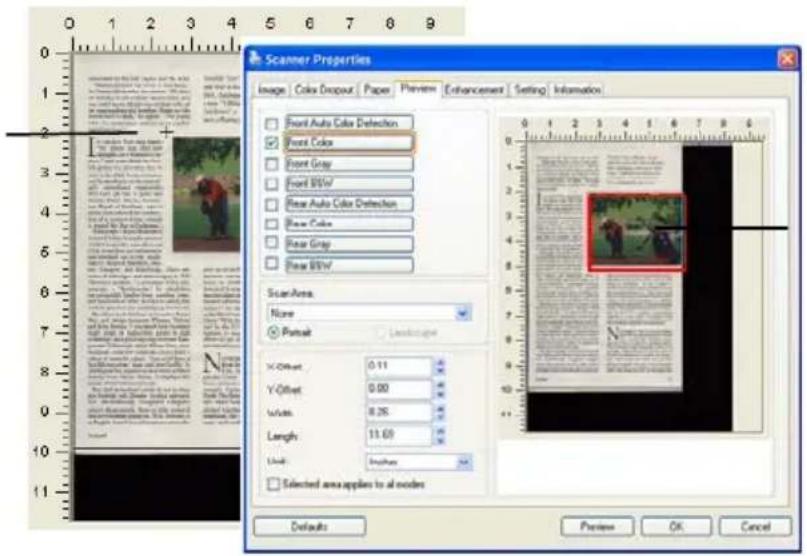Screen dimensions: 807x556
Task: Enable the Front B&W checkbox
Action: (271, 184)
